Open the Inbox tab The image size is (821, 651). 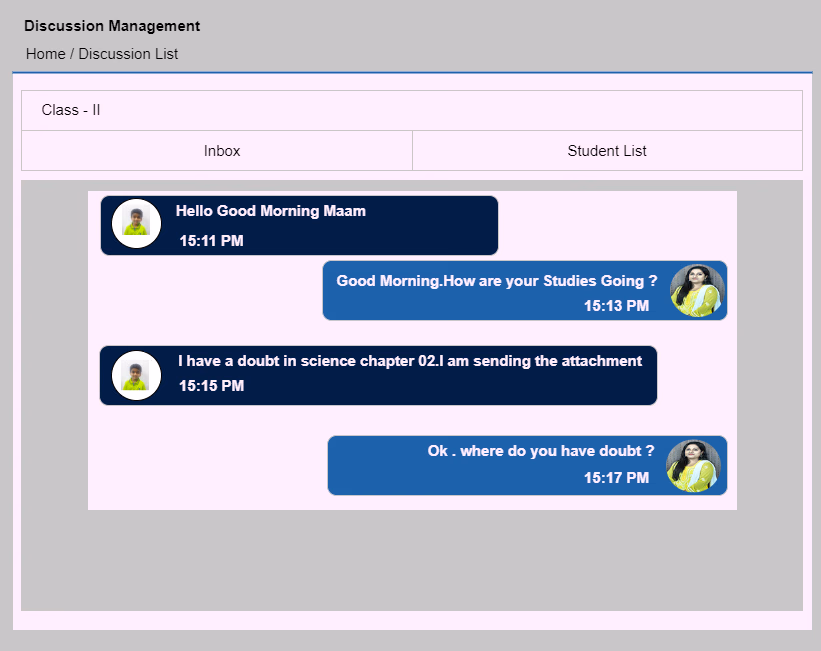[x=217, y=151]
